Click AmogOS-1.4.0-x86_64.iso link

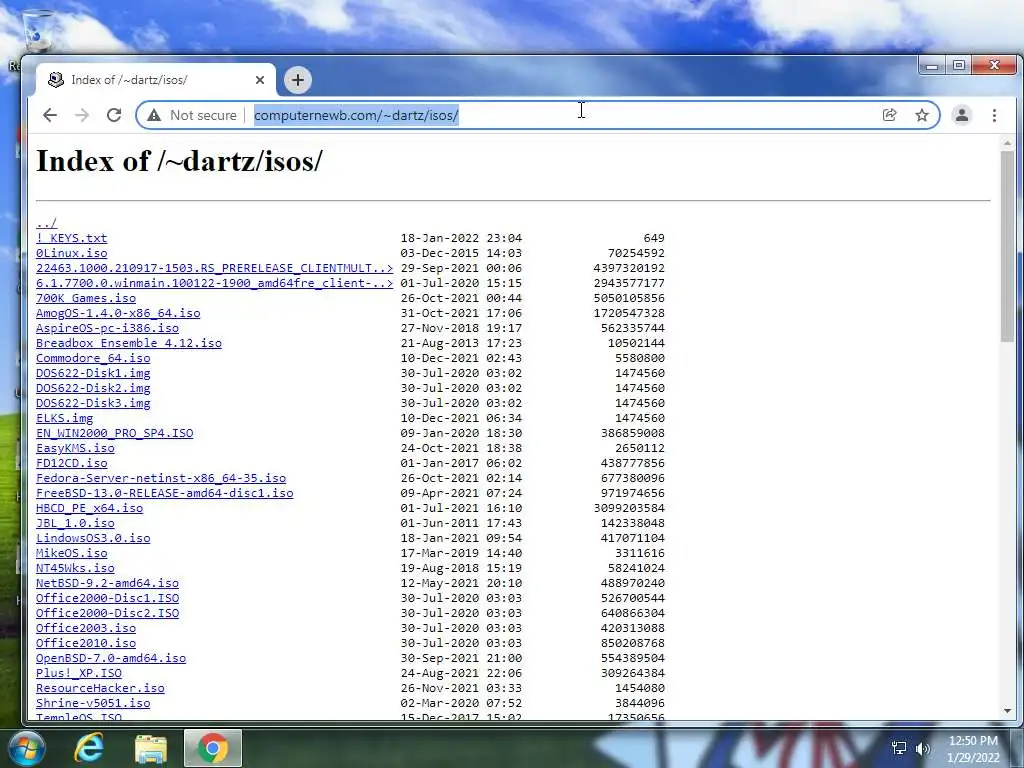(118, 313)
